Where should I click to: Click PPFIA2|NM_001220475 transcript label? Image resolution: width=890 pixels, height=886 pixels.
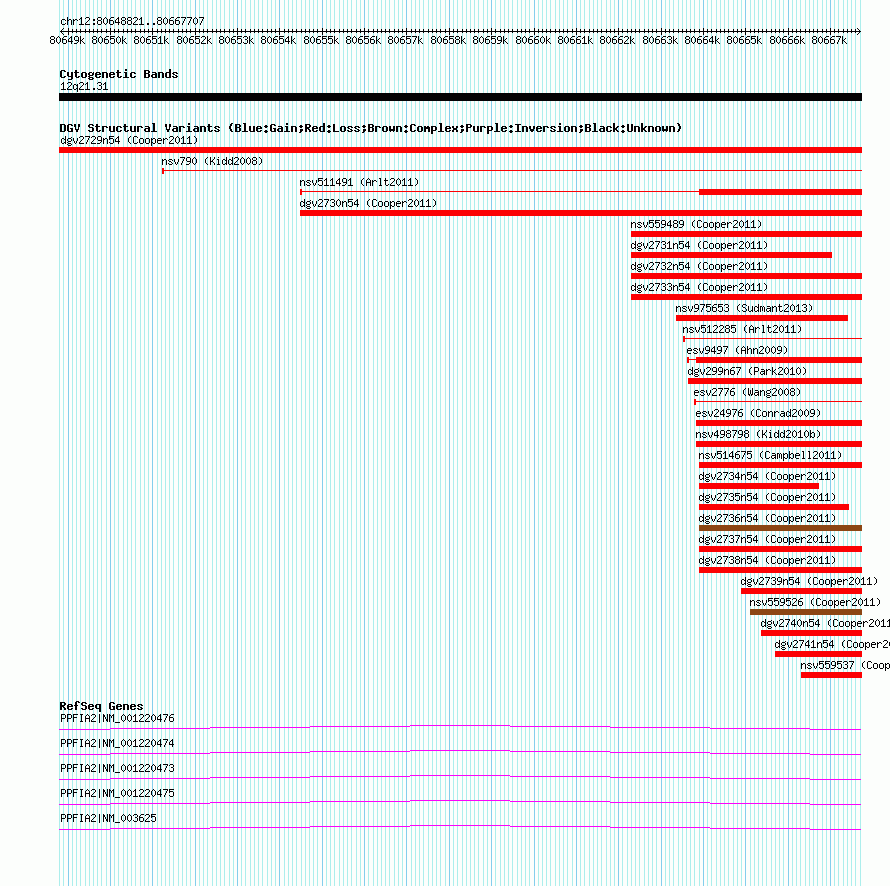(x=117, y=793)
